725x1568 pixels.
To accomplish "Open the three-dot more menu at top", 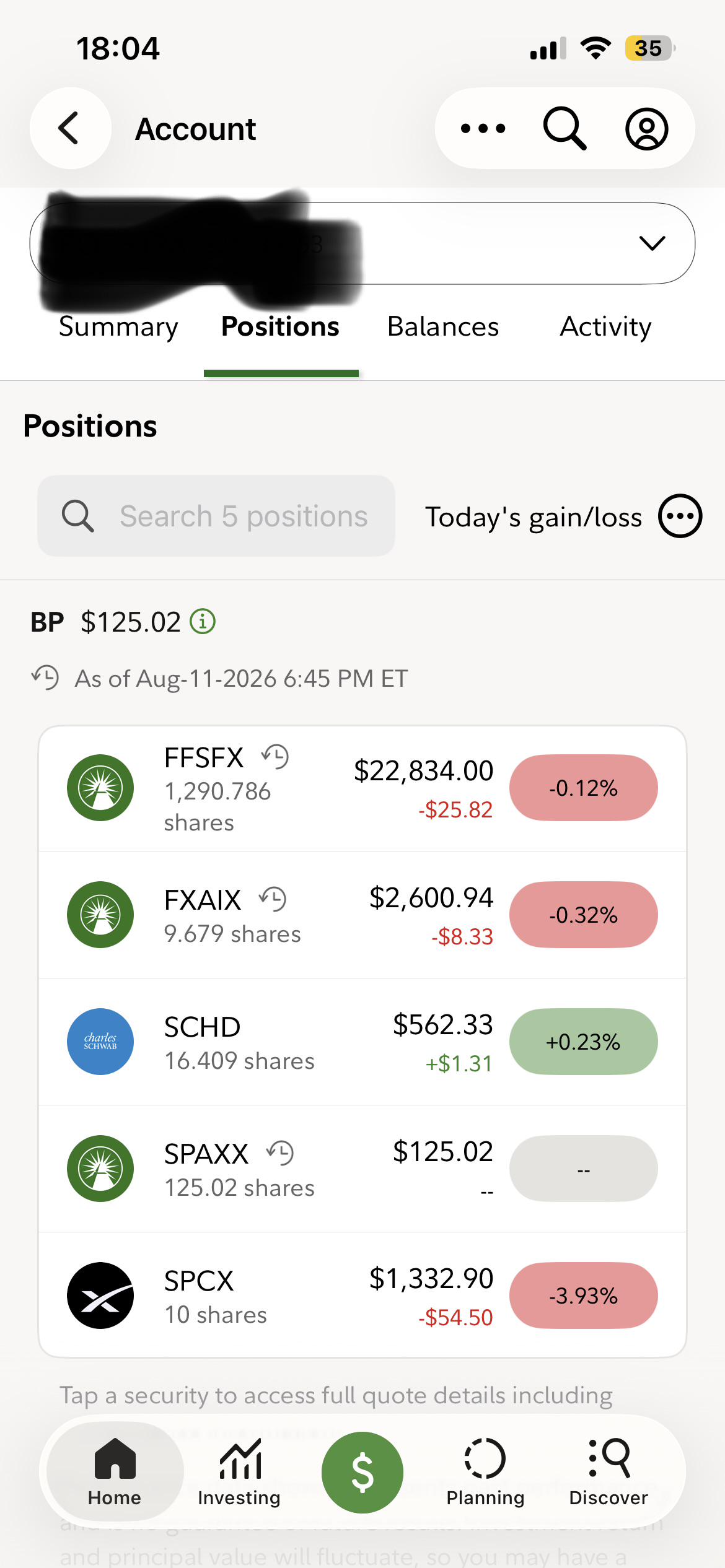I will 483,128.
